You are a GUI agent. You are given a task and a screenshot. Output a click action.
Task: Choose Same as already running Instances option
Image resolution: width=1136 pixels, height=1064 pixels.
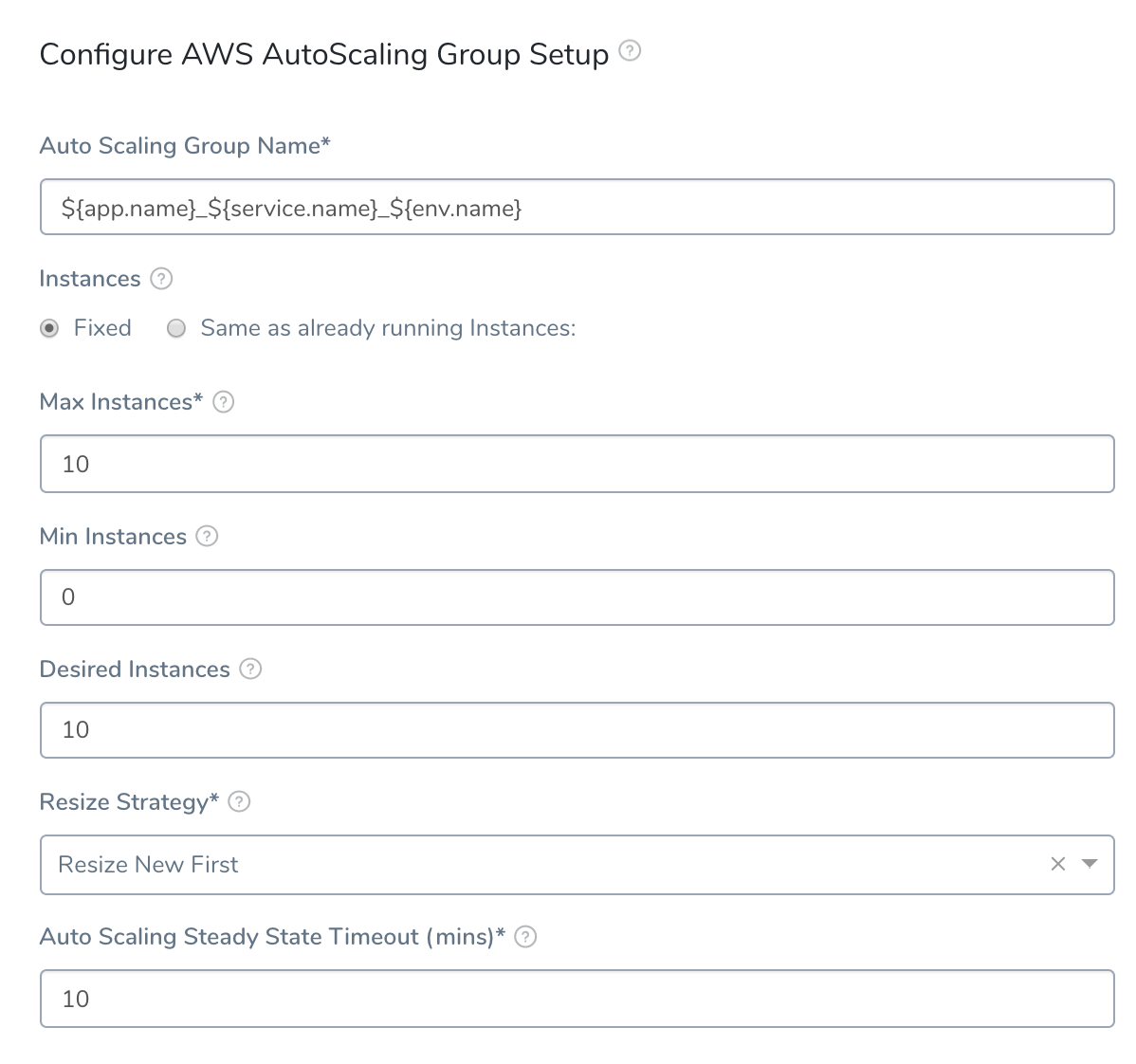tap(176, 329)
